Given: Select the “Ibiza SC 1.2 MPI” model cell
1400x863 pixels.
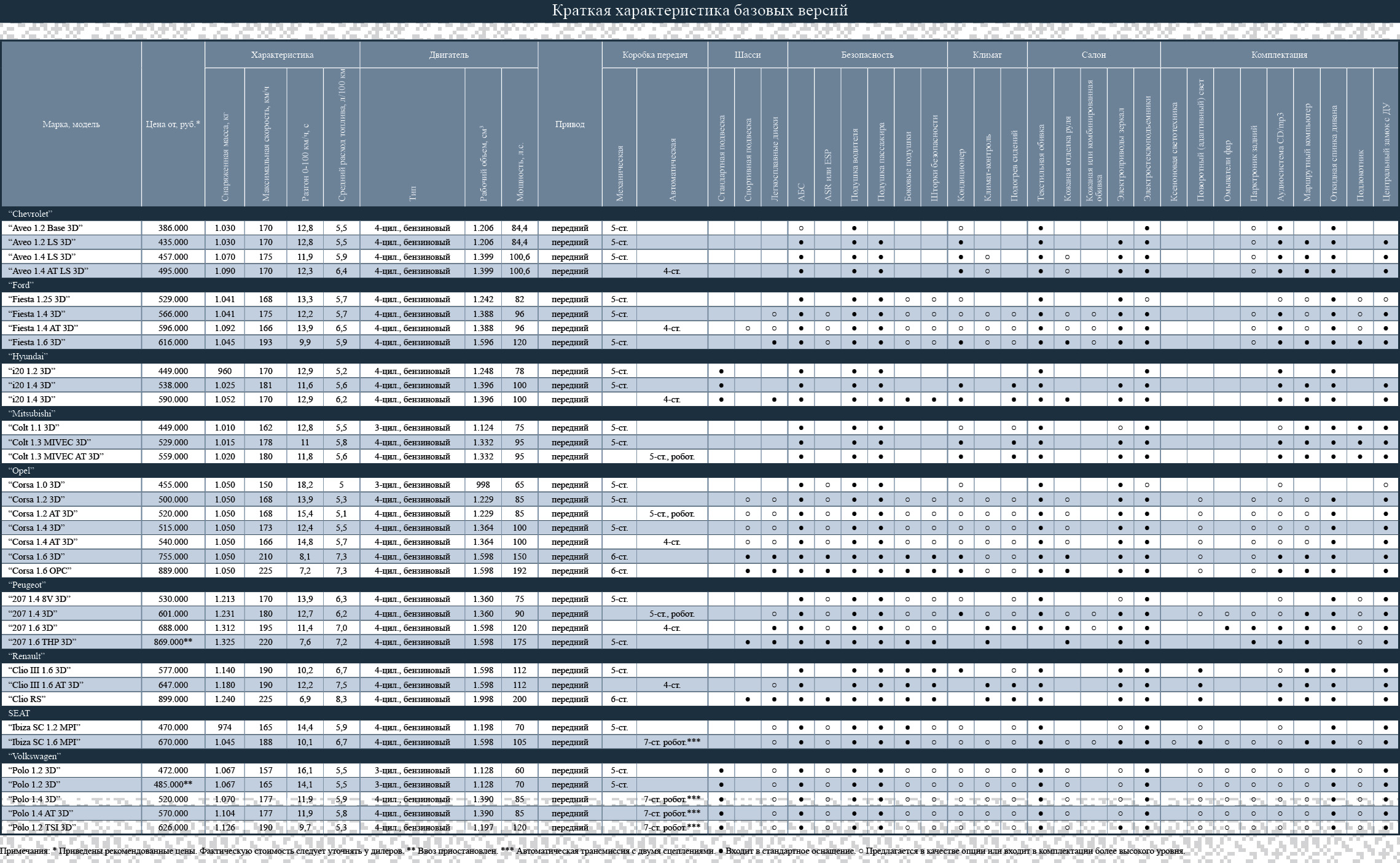Looking at the screenshot, I should (71, 727).
